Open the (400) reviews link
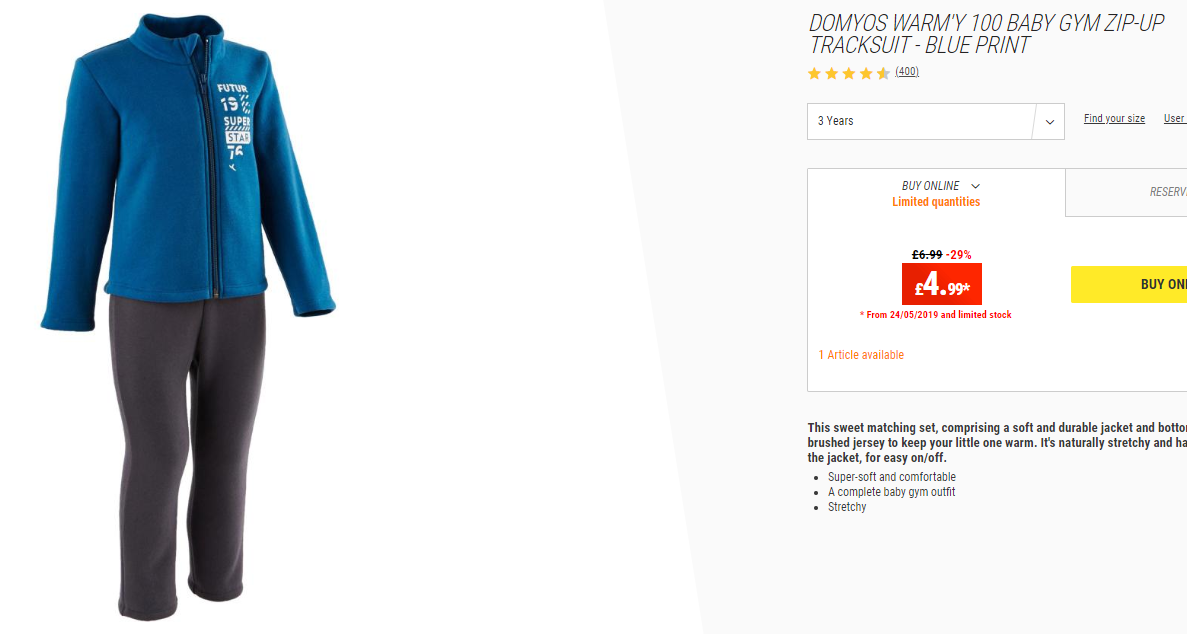1187x634 pixels. [907, 71]
